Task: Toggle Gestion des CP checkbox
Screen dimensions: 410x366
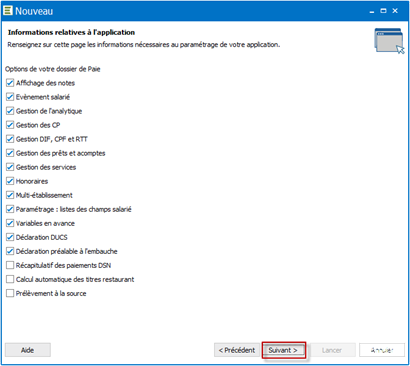Action: (x=10, y=125)
